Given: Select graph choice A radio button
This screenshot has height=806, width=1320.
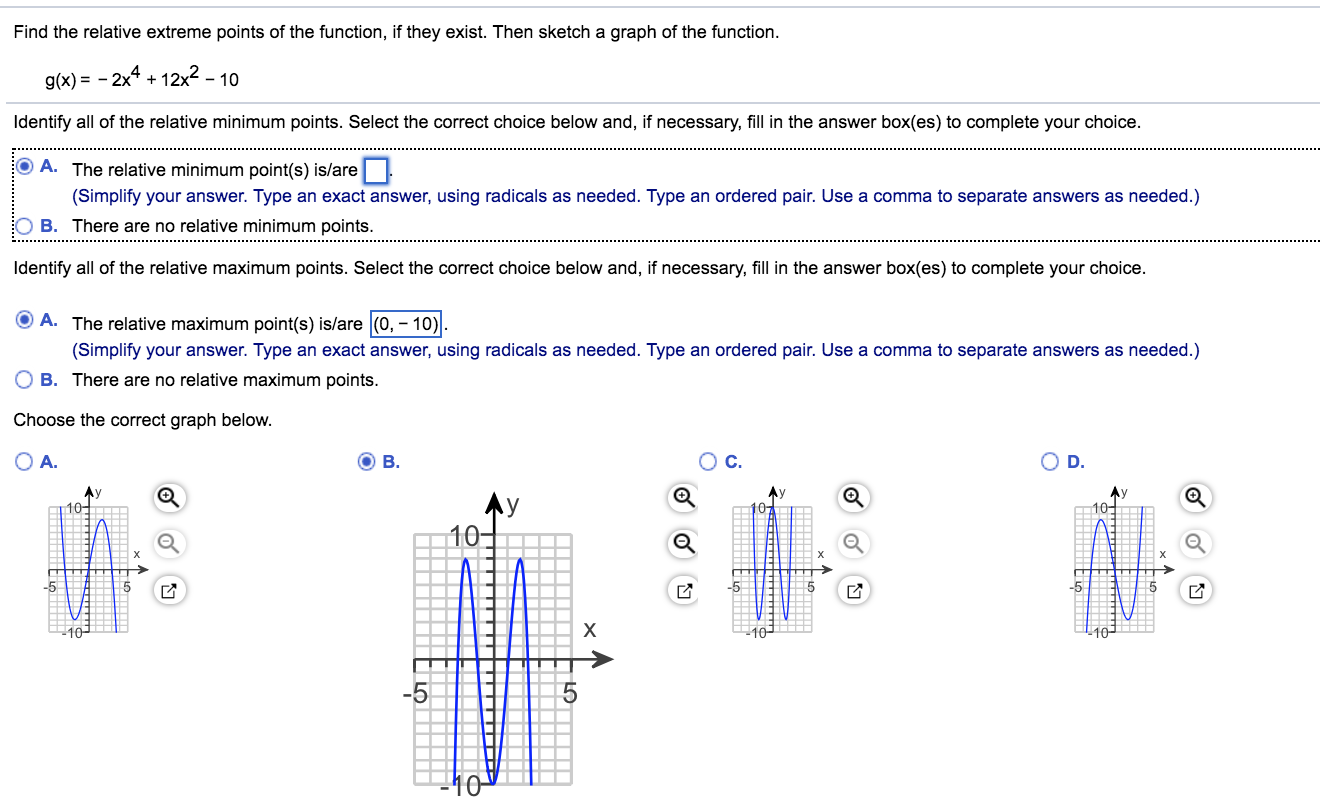Looking at the screenshot, I should [x=22, y=461].
